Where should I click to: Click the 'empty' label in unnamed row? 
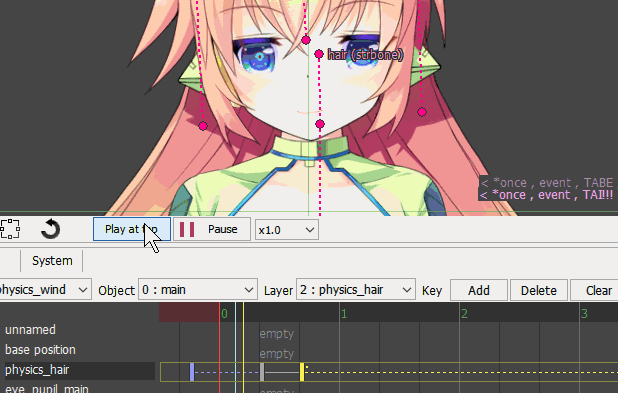[x=277, y=334]
